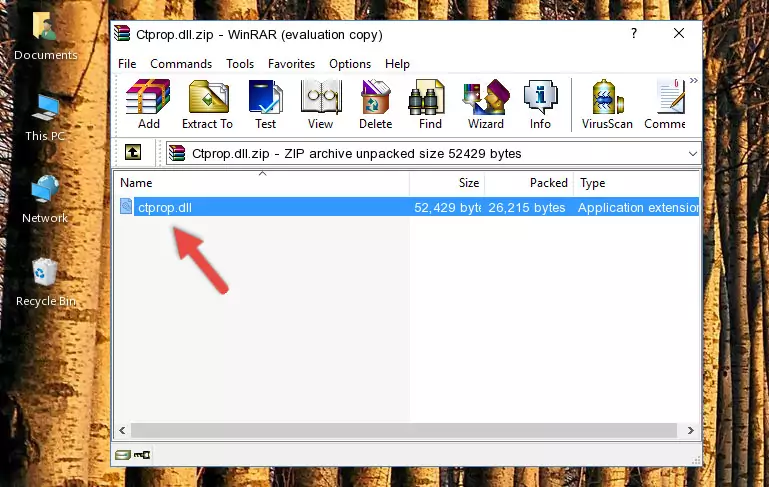The height and width of the screenshot is (487, 769).
Task: Open the address bar dropdown
Action: 692,154
